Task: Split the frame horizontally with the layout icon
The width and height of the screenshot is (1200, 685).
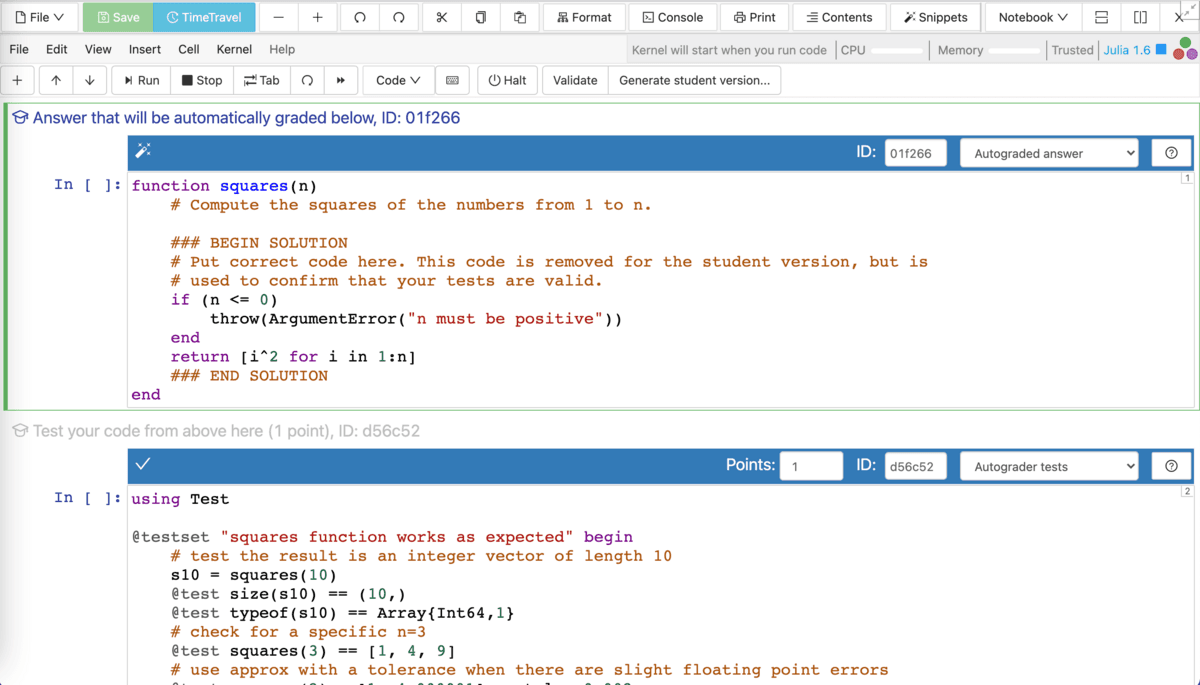Action: click(1101, 17)
